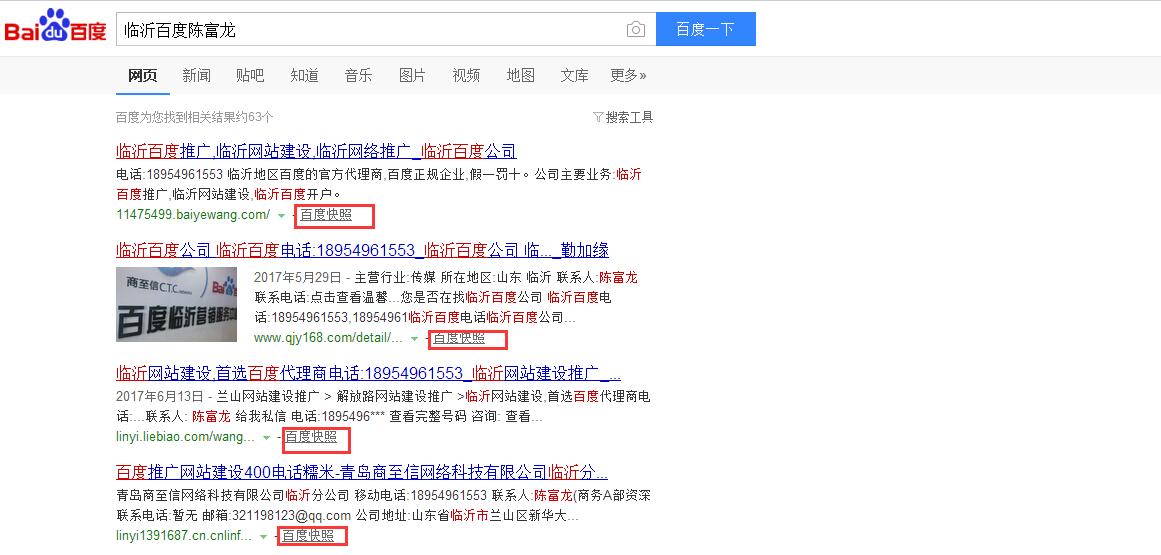Click the linyi.liebiao.com URL

[x=186, y=437]
